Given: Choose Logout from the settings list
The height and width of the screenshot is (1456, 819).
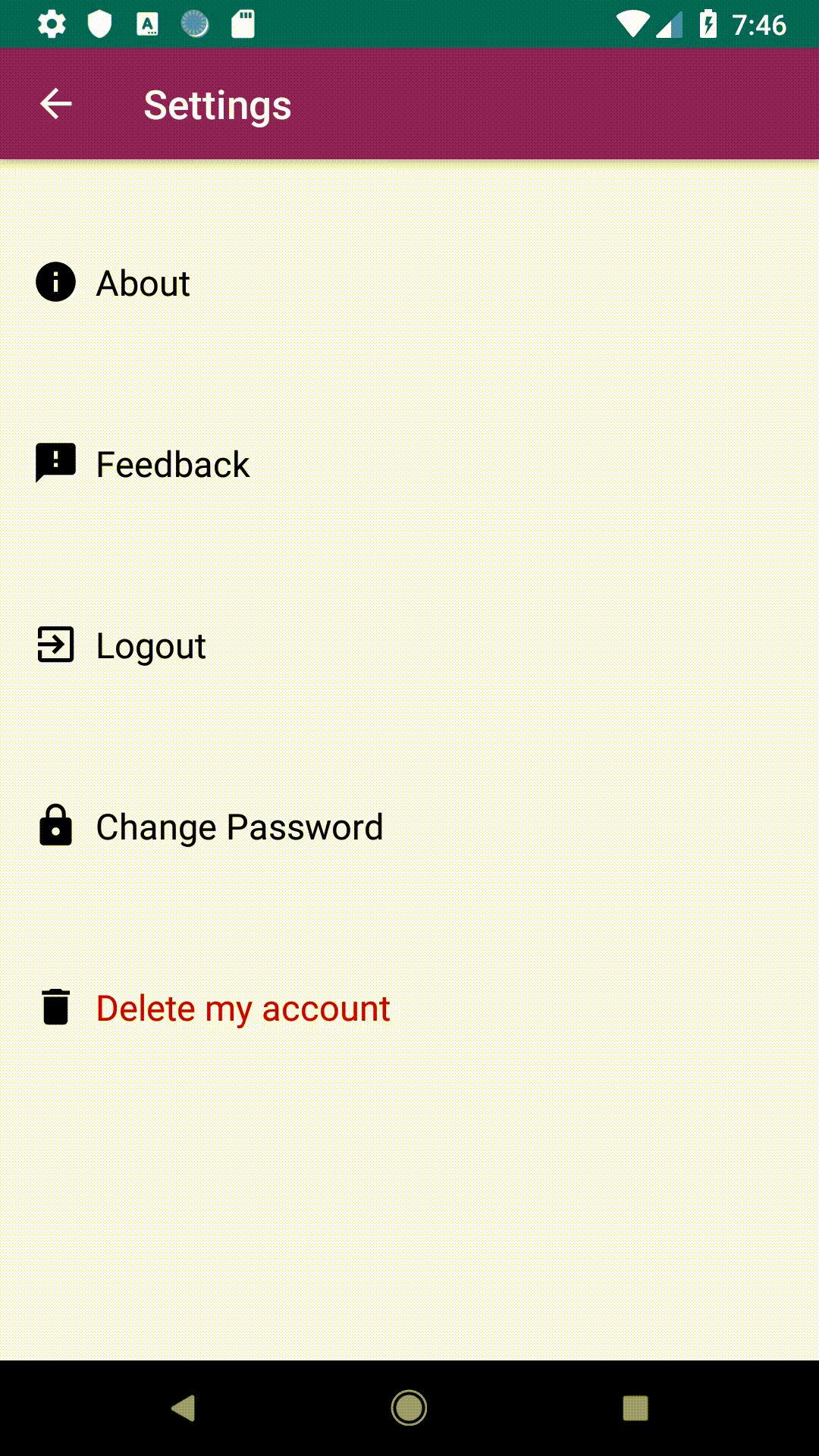Looking at the screenshot, I should coord(150,645).
